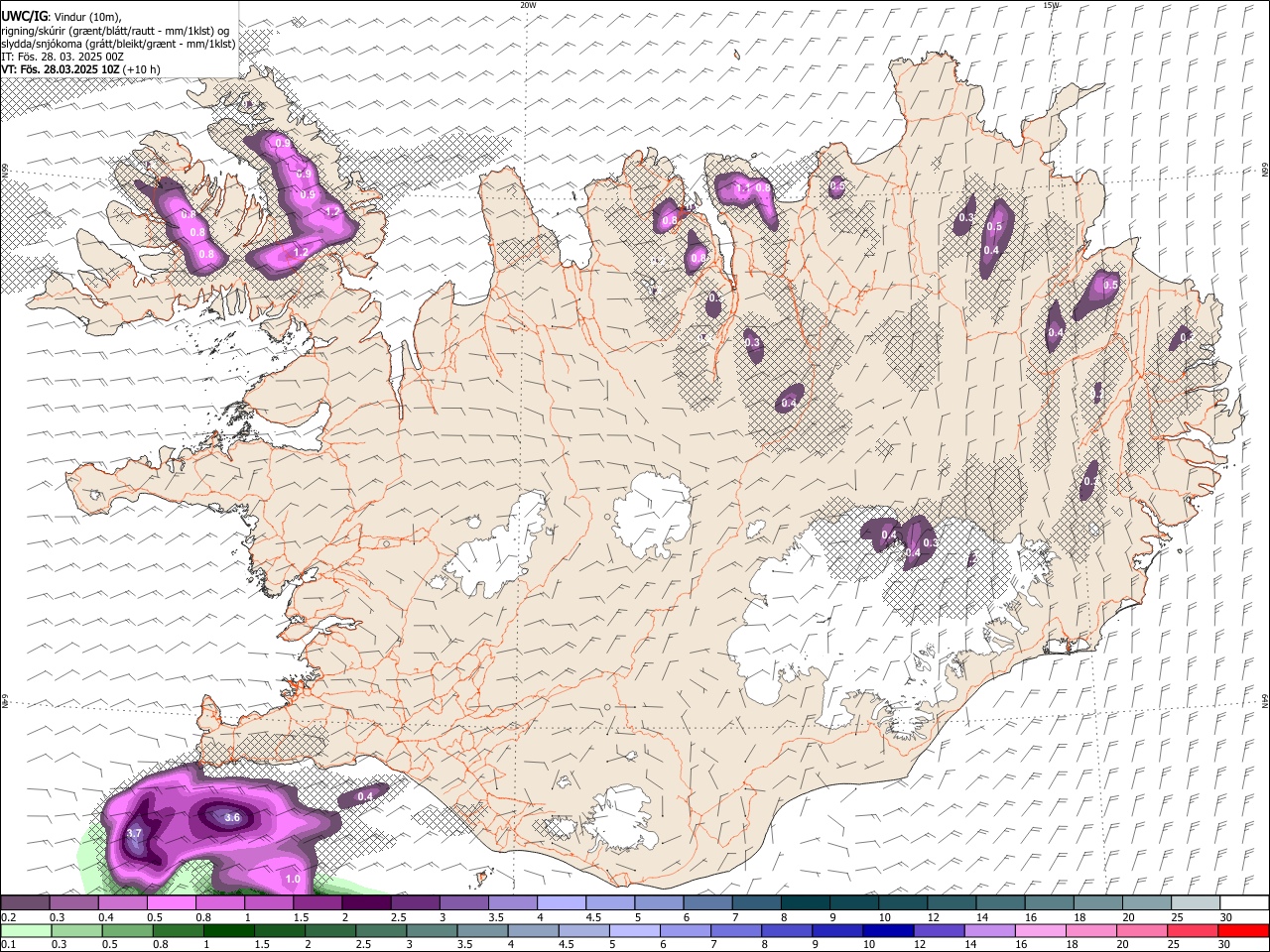Image resolution: width=1270 pixels, height=952 pixels.
Task: Click the 1.0 precipitation value offshore
Action: 293,879
